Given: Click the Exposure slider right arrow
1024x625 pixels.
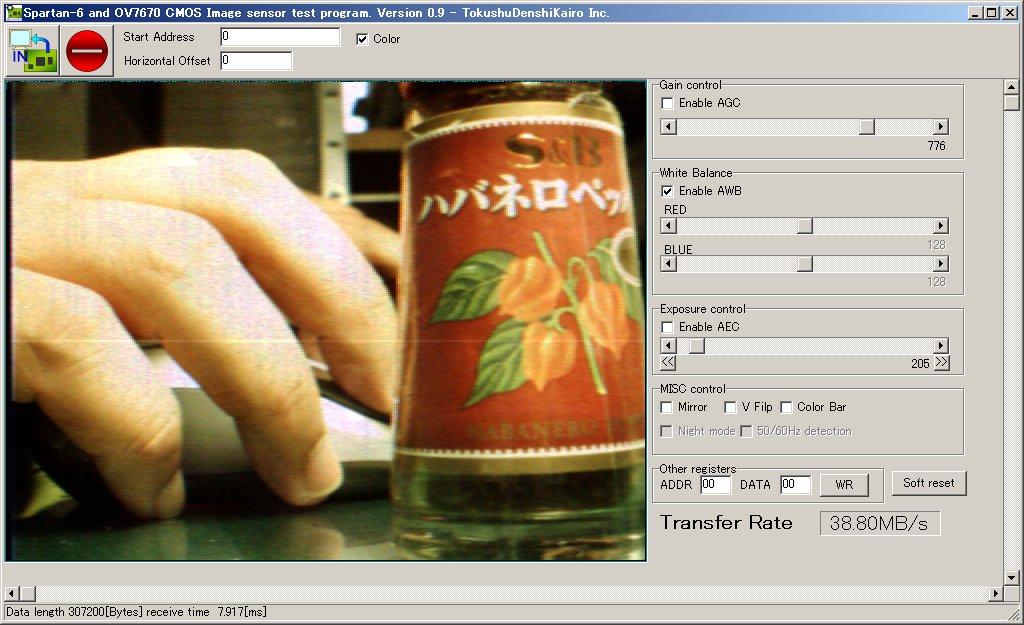Looking at the screenshot, I should [x=940, y=345].
